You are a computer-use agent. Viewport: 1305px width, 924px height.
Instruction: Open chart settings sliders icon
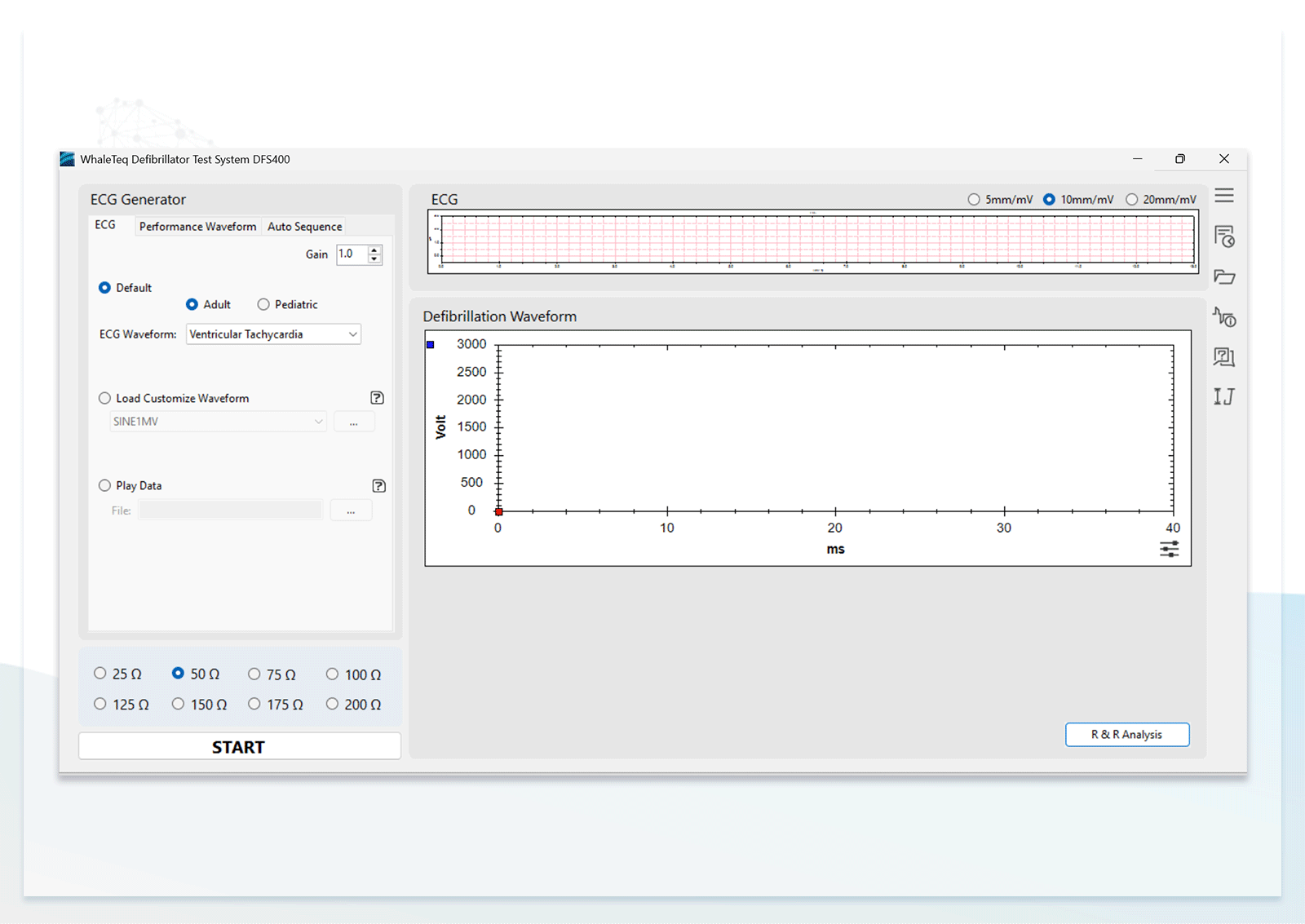pyautogui.click(x=1170, y=549)
